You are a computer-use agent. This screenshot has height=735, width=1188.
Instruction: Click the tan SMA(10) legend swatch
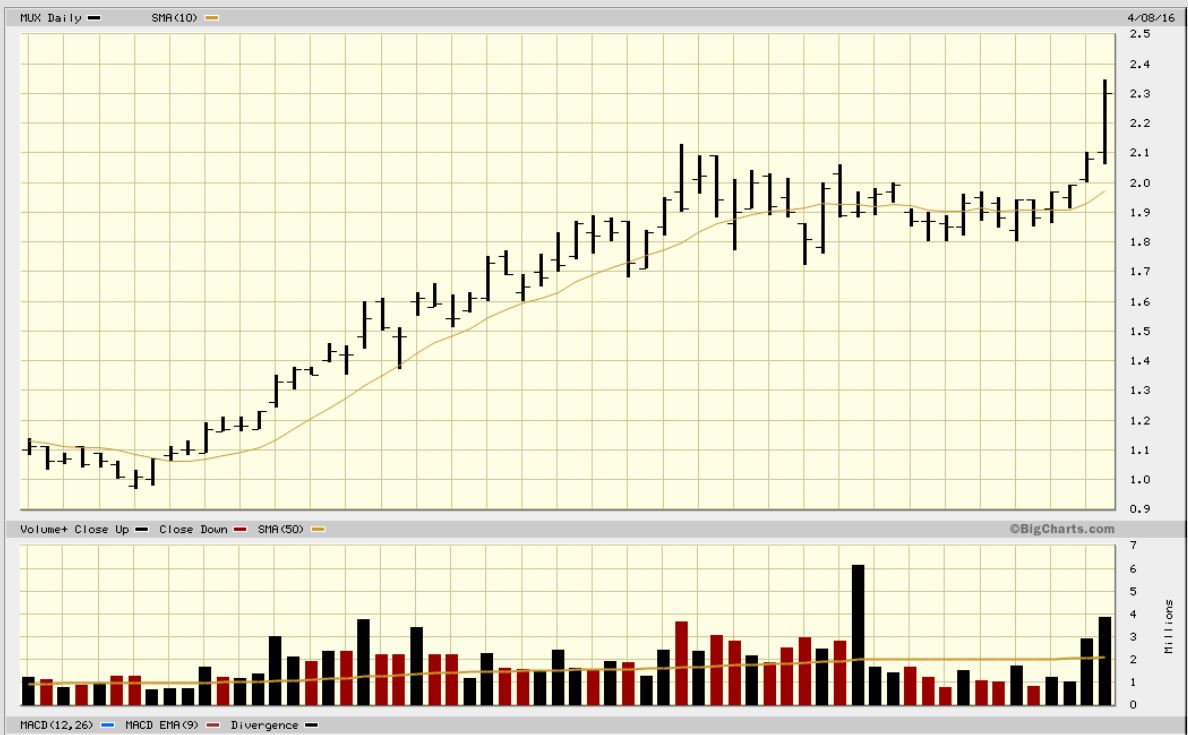coord(212,17)
